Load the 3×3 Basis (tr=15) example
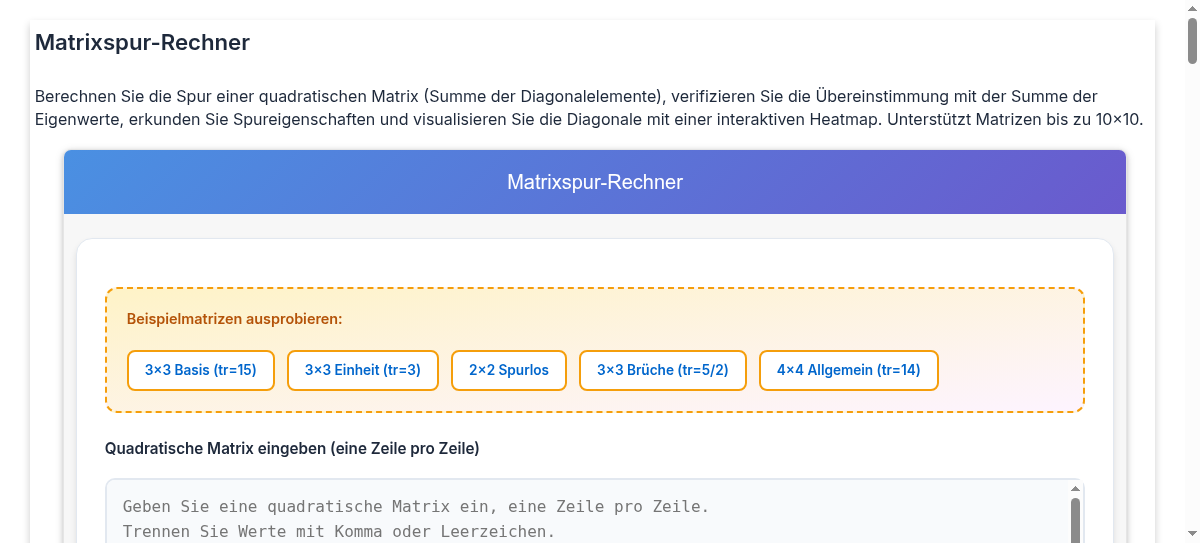The height and width of the screenshot is (543, 1200). point(200,370)
